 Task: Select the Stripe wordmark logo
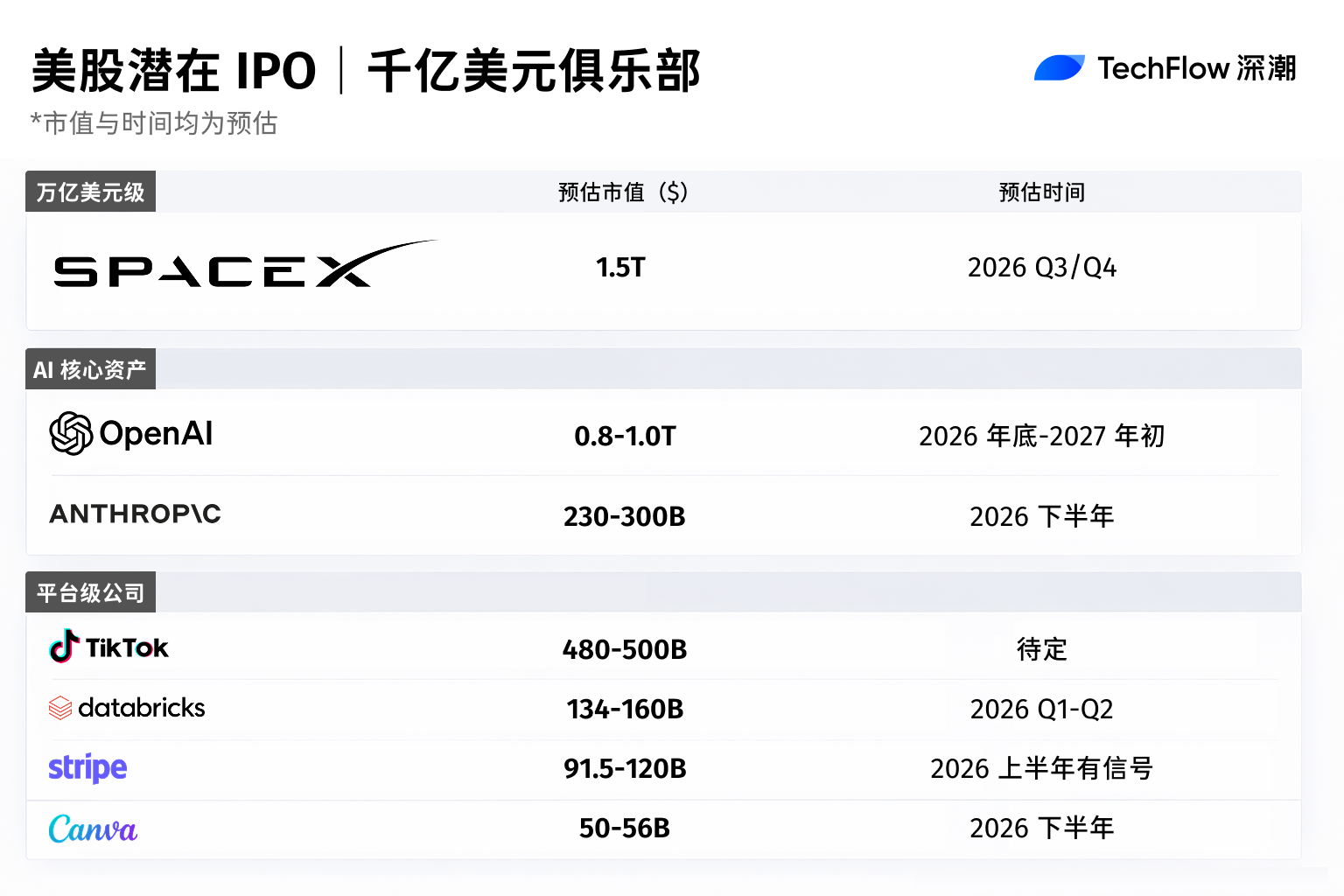pos(87,767)
